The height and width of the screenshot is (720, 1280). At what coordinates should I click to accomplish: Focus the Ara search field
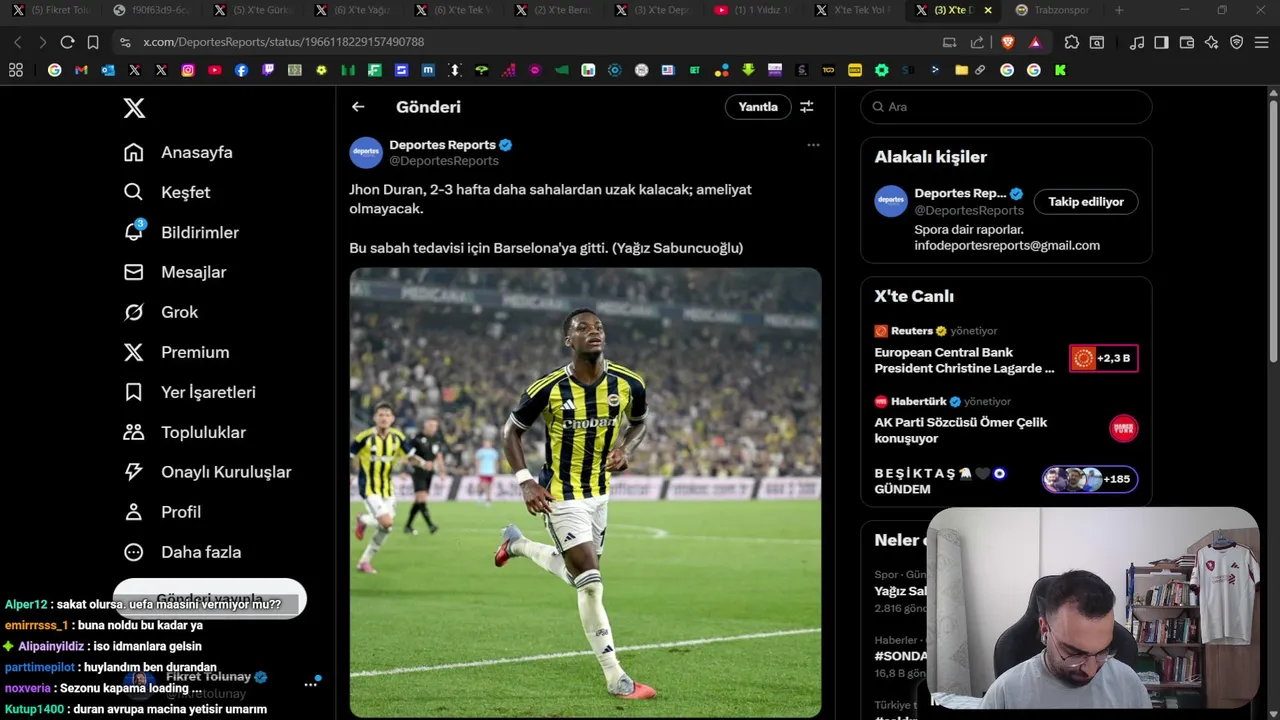point(1006,107)
